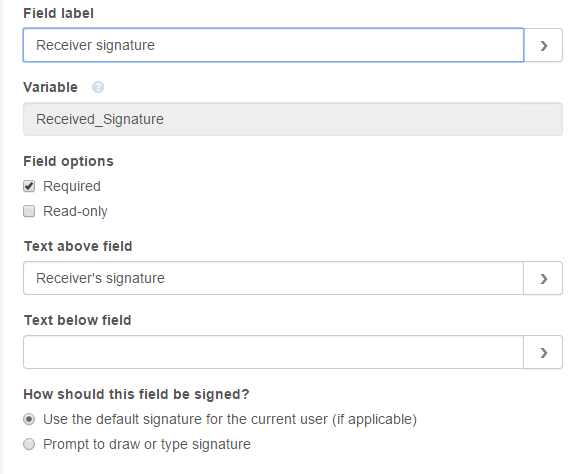Click the Received_Signature variable box
Image resolution: width=583 pixels, height=474 pixels.
[293, 119]
